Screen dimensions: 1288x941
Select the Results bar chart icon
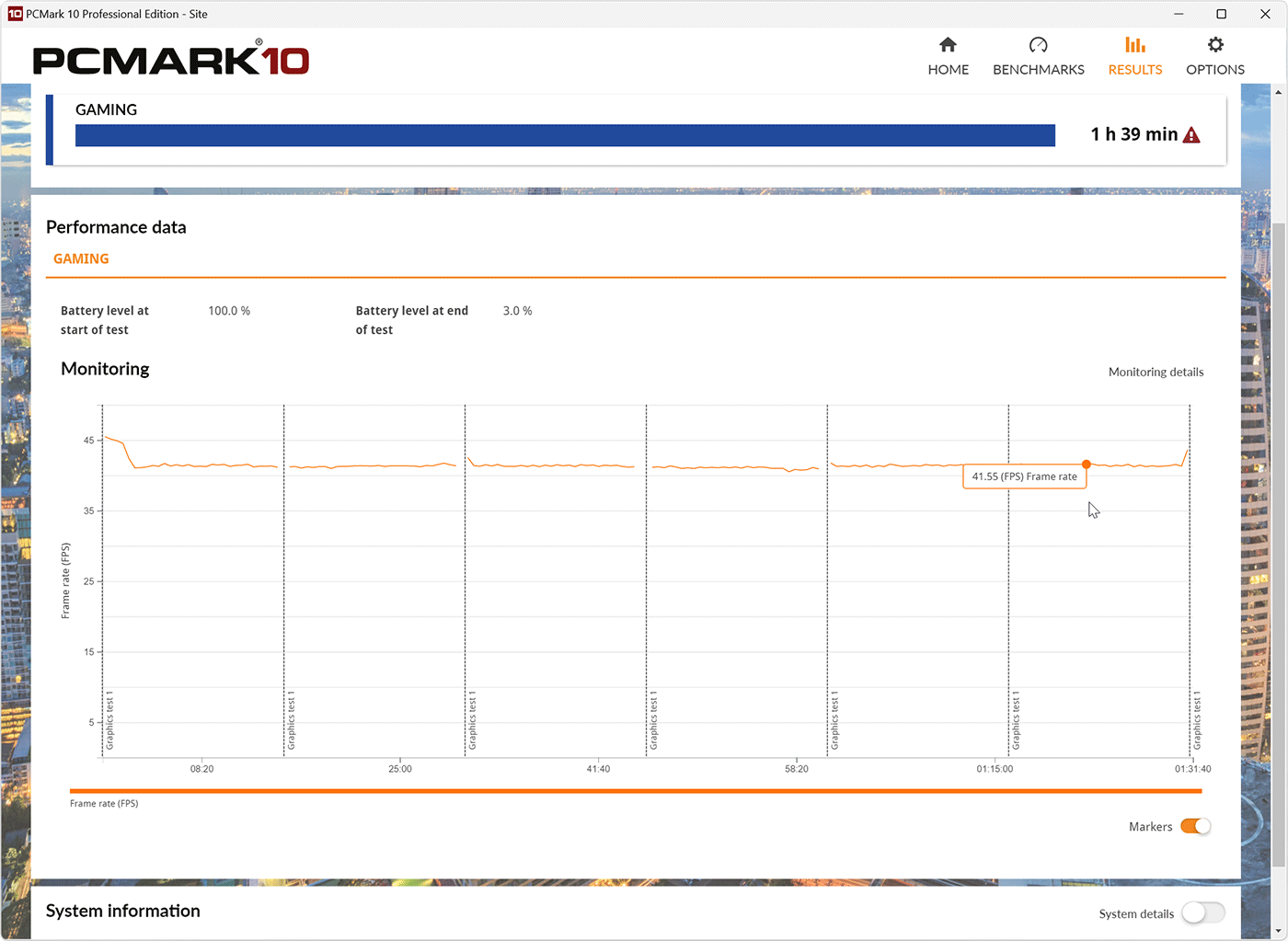tap(1135, 45)
